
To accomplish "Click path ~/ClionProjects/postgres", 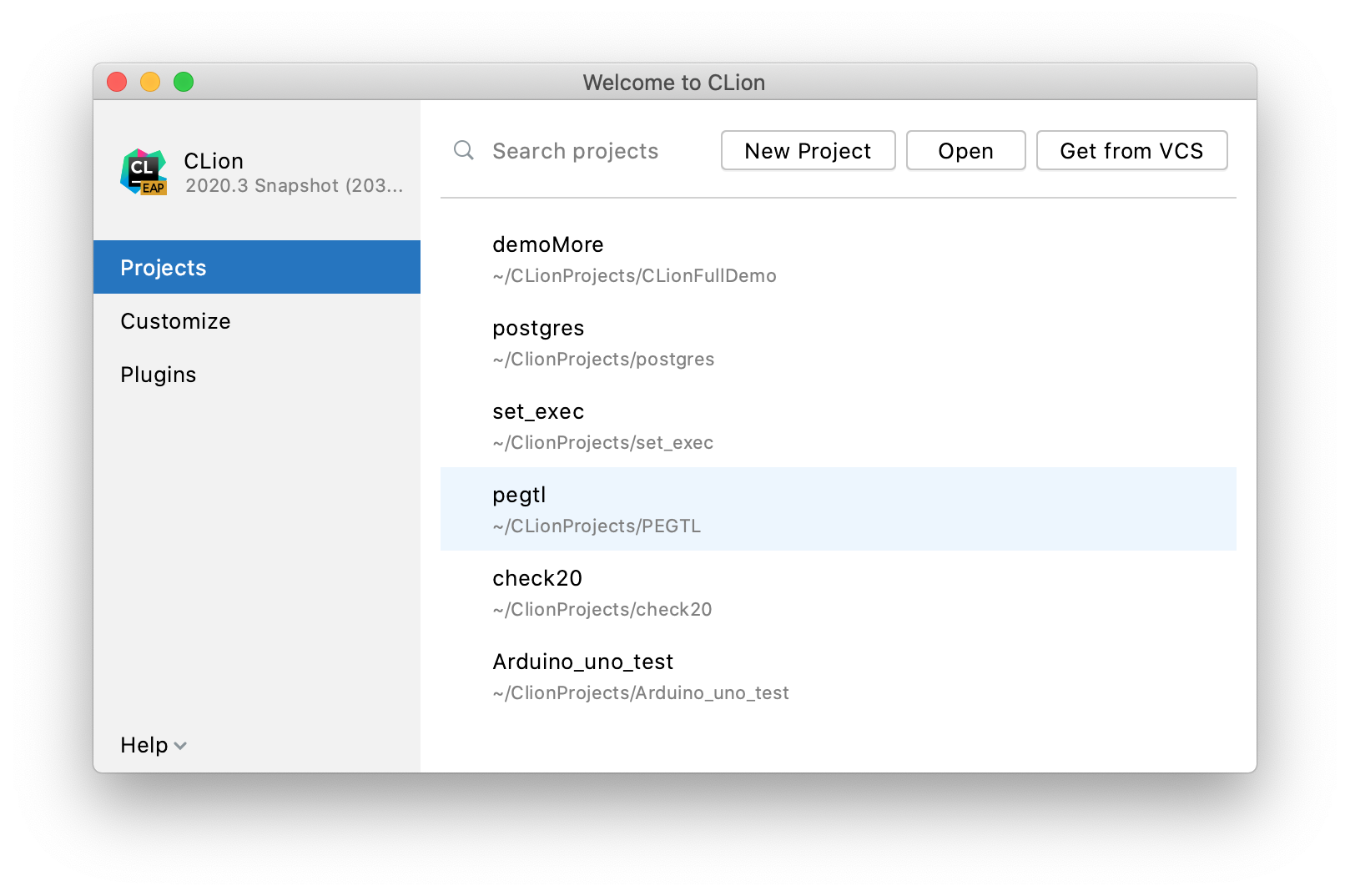I will coord(603,360).
